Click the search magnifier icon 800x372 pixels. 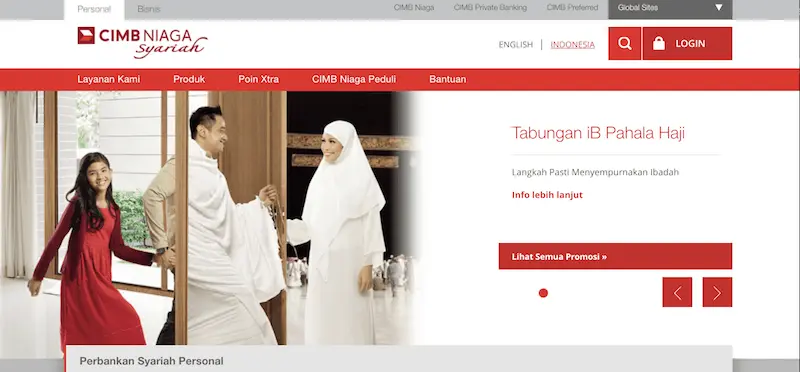pyautogui.click(x=624, y=43)
